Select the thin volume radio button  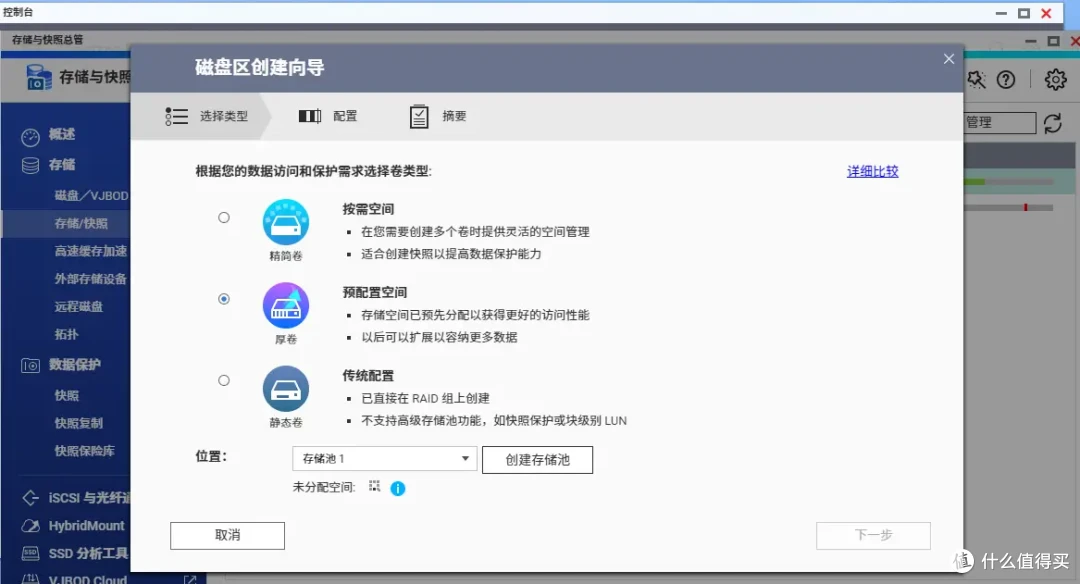224,218
